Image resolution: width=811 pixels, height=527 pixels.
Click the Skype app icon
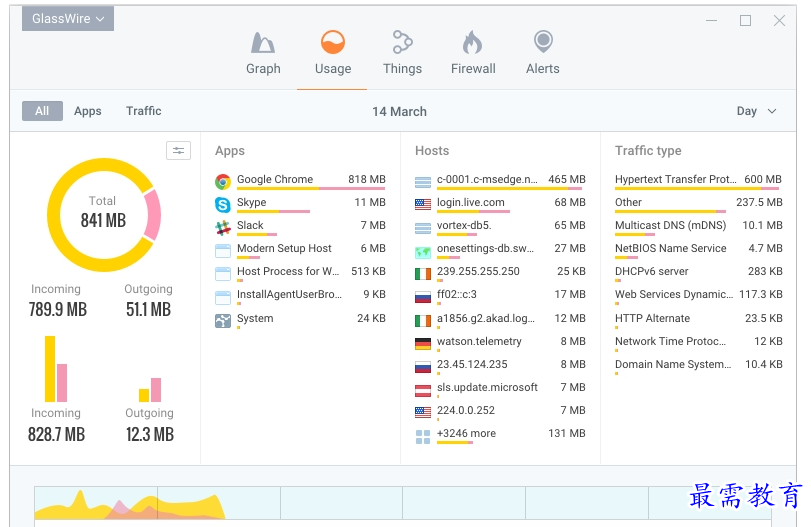pos(223,205)
